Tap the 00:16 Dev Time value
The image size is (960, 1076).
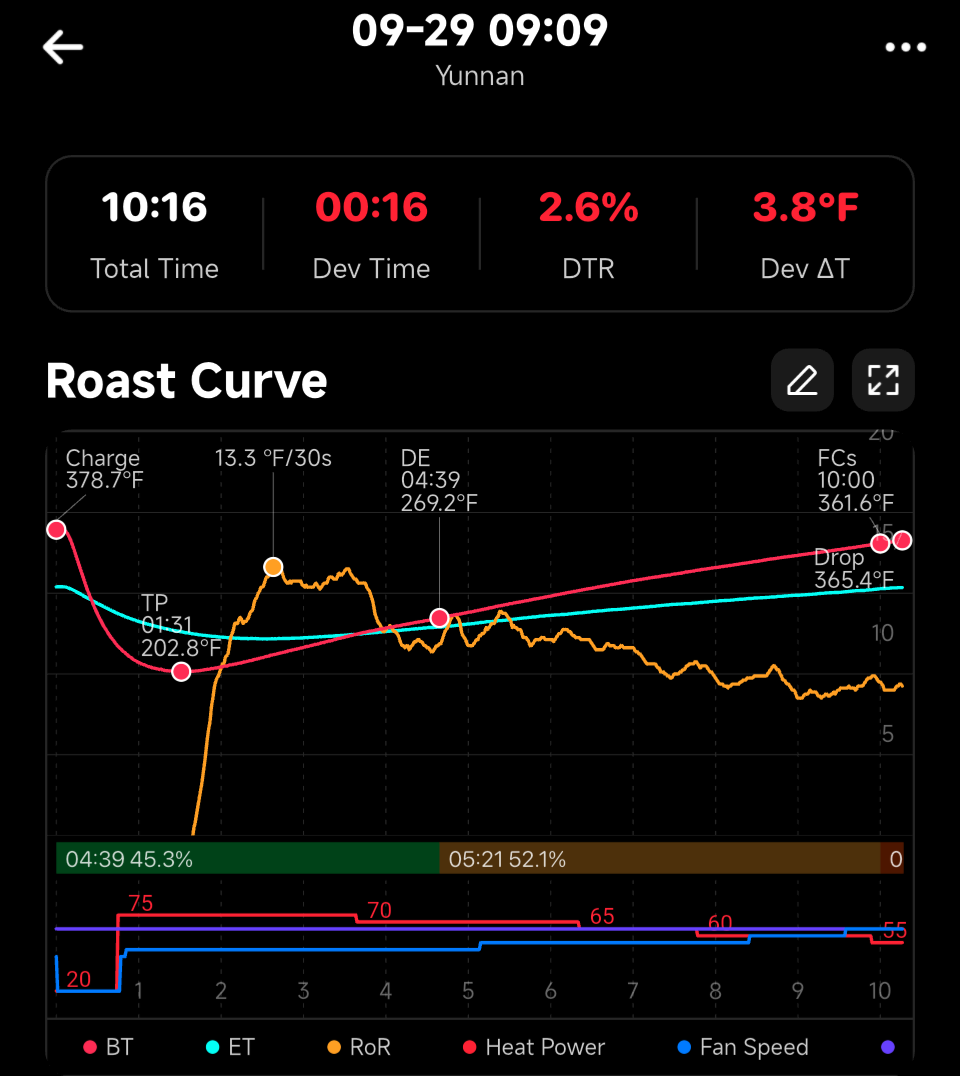coord(371,207)
